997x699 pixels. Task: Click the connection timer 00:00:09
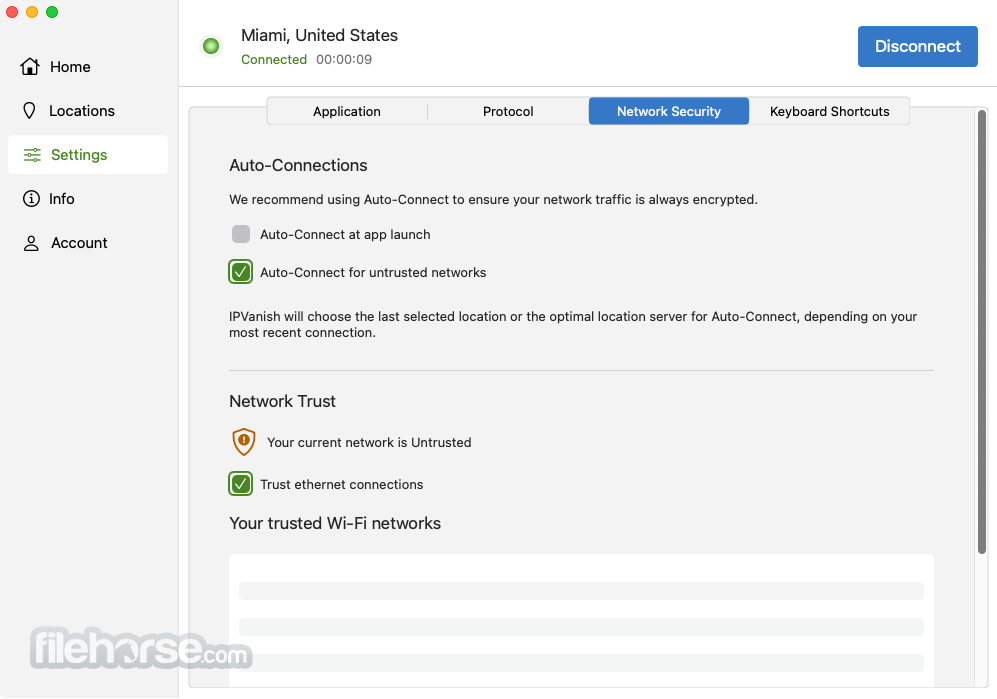pos(344,59)
